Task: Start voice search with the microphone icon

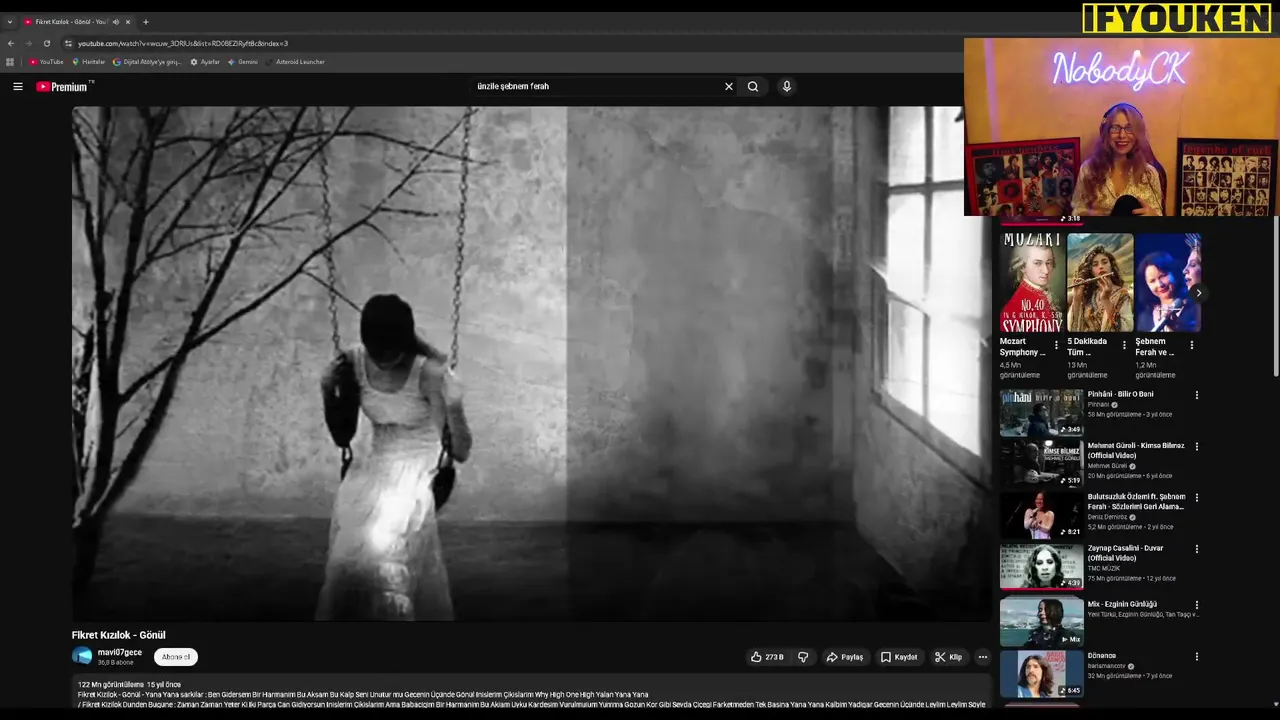Action: 787,87
